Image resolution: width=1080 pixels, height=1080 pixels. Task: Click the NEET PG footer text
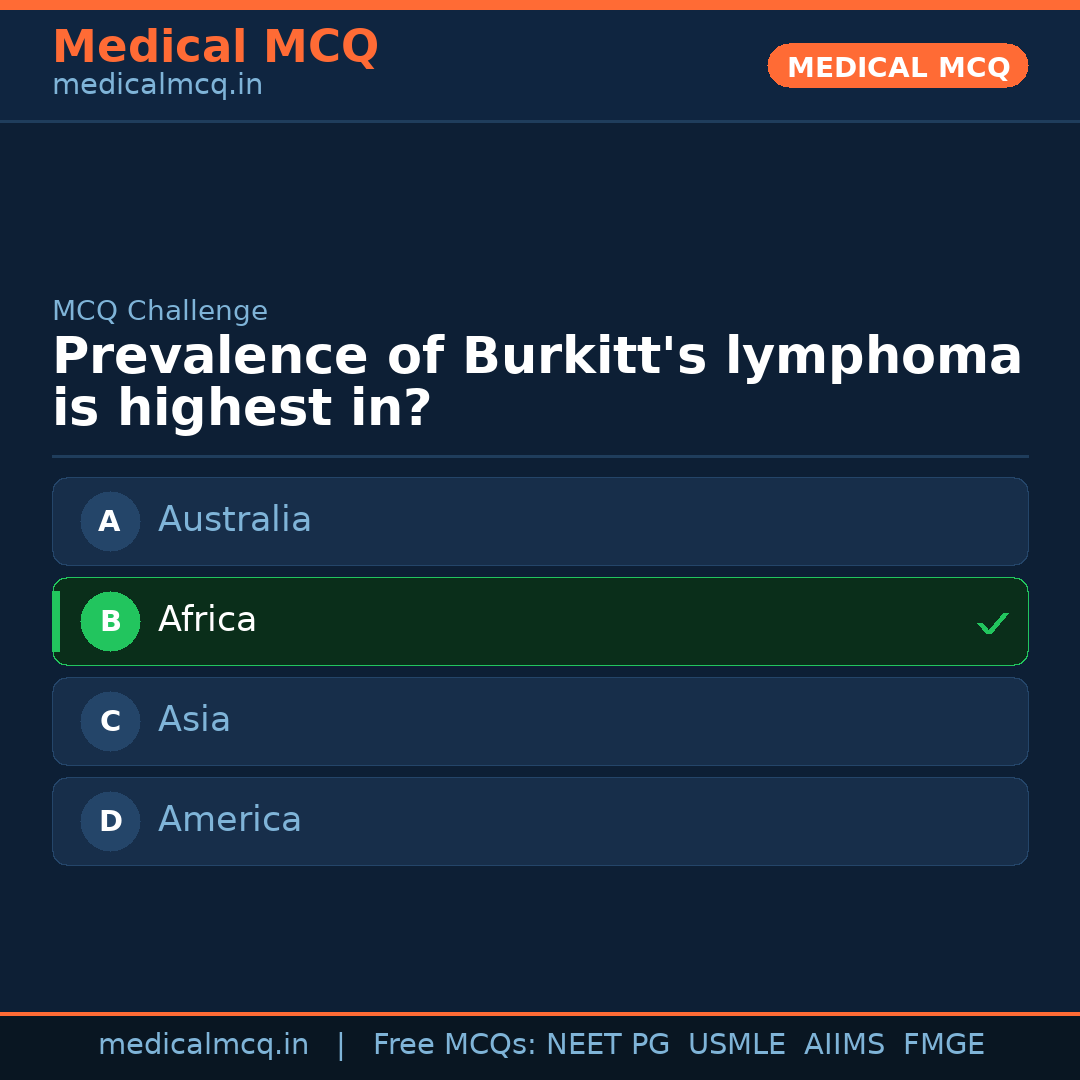pyautogui.click(x=608, y=1045)
